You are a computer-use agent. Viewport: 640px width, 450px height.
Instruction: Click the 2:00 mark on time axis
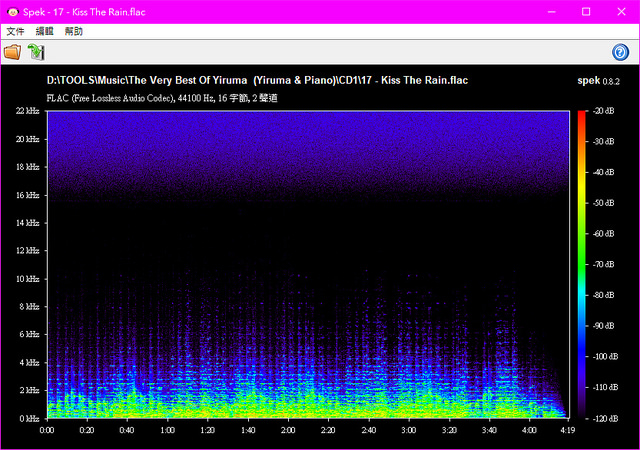coord(288,430)
